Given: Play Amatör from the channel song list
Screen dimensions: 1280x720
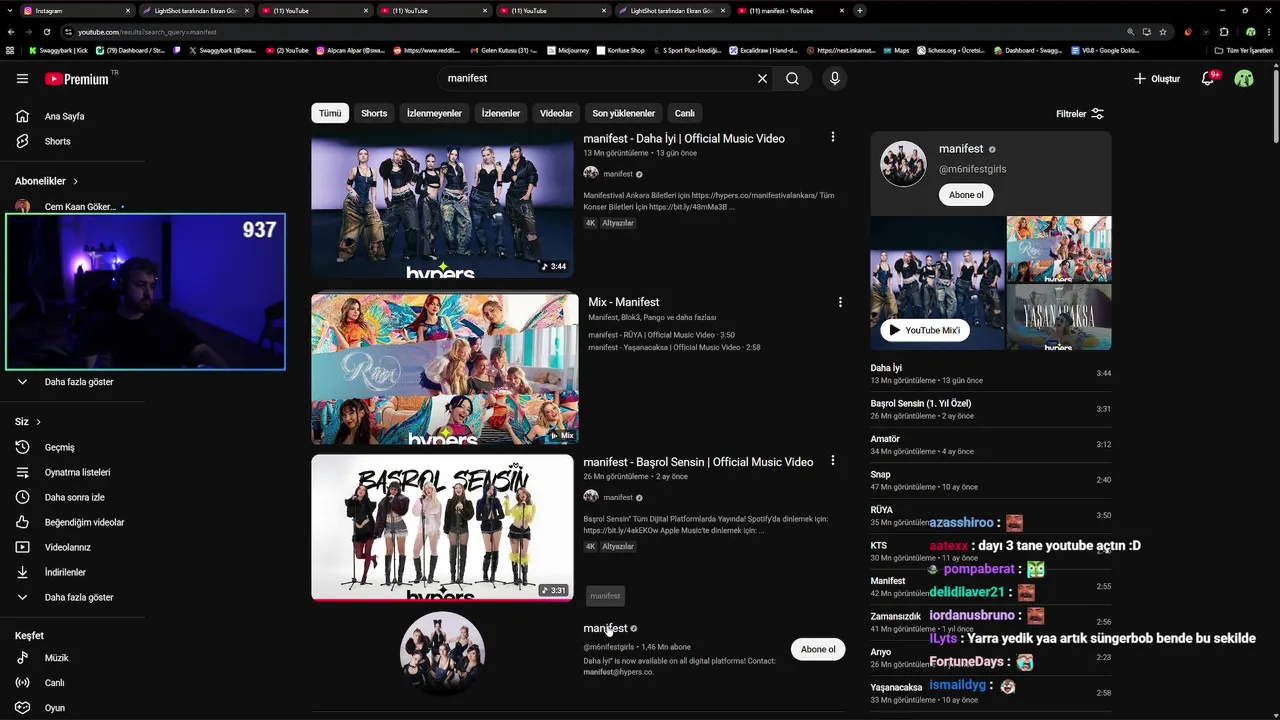Looking at the screenshot, I should pyautogui.click(x=990, y=445).
